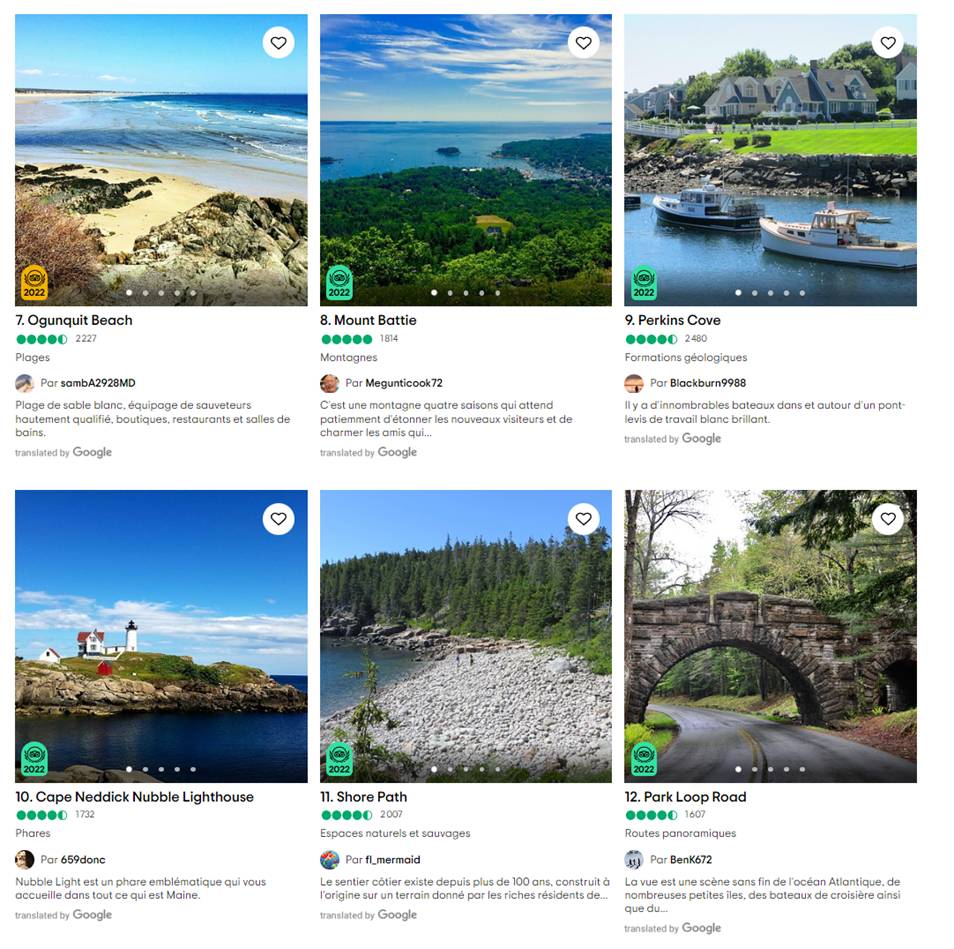The height and width of the screenshot is (949, 954).
Task: Click the heart icon on Shore Path photo
Action: (x=583, y=519)
